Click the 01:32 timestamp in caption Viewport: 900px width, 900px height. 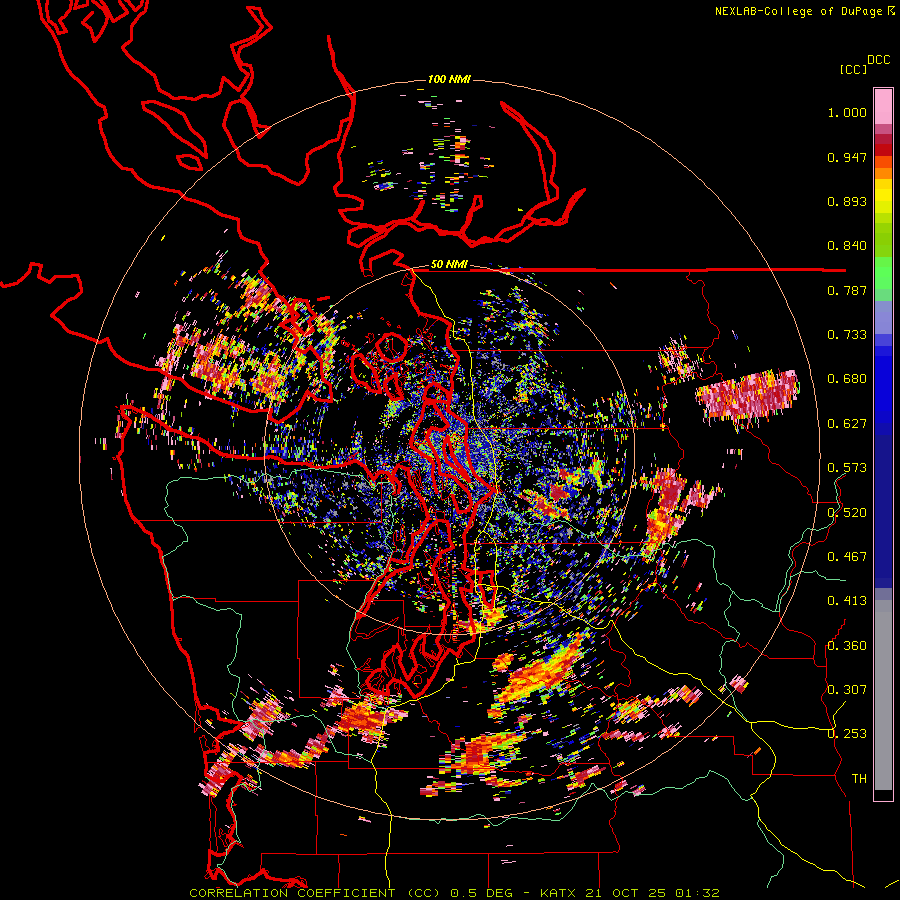coord(698,893)
